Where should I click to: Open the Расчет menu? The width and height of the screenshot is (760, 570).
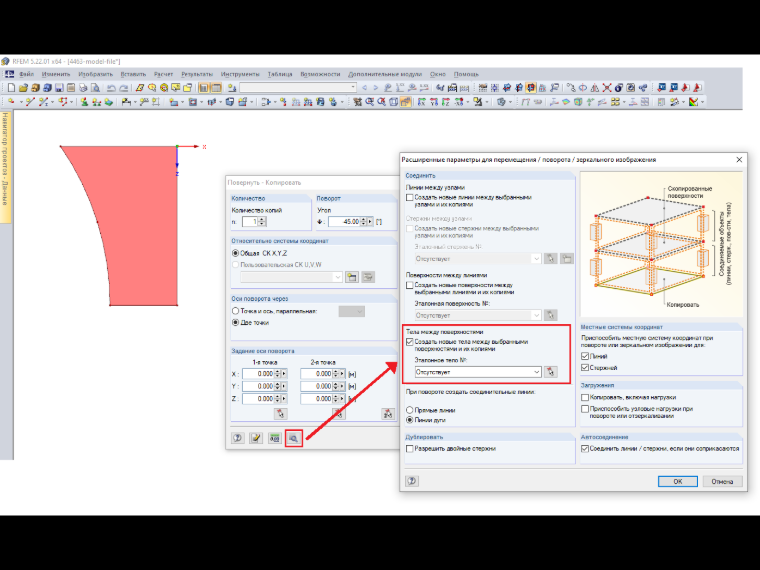click(x=163, y=74)
